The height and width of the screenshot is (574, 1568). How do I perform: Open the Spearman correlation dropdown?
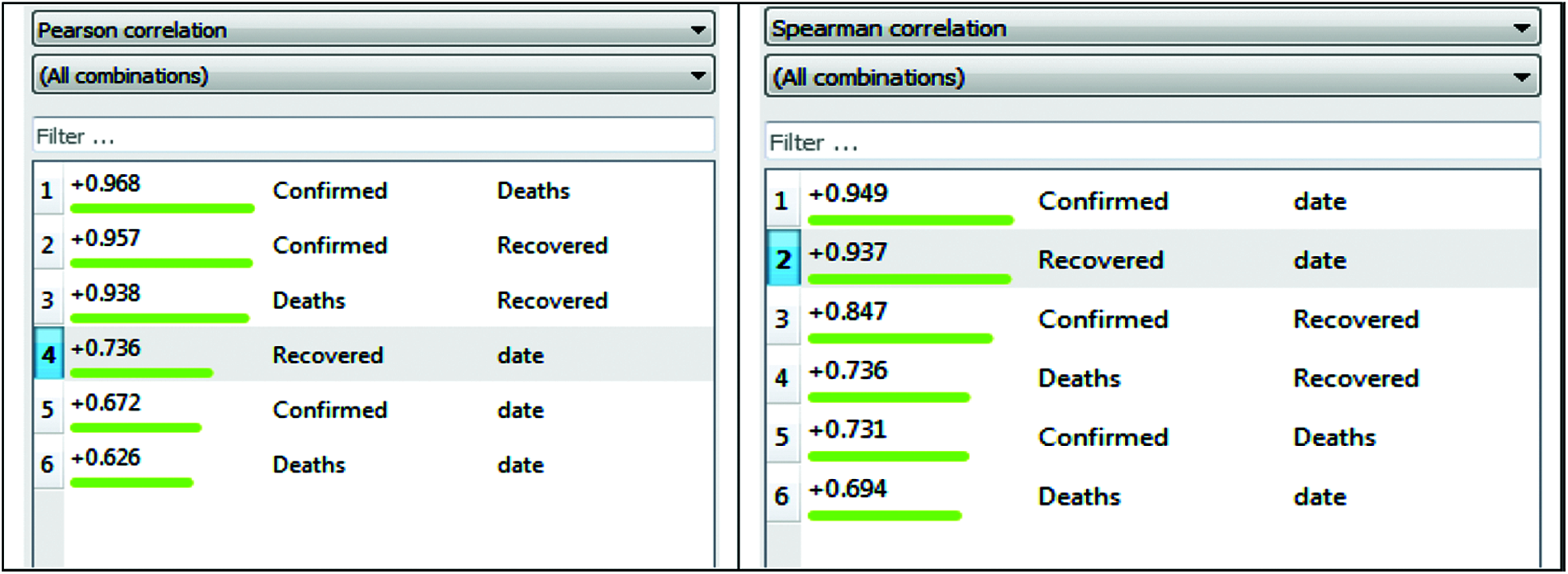[x=1152, y=28]
